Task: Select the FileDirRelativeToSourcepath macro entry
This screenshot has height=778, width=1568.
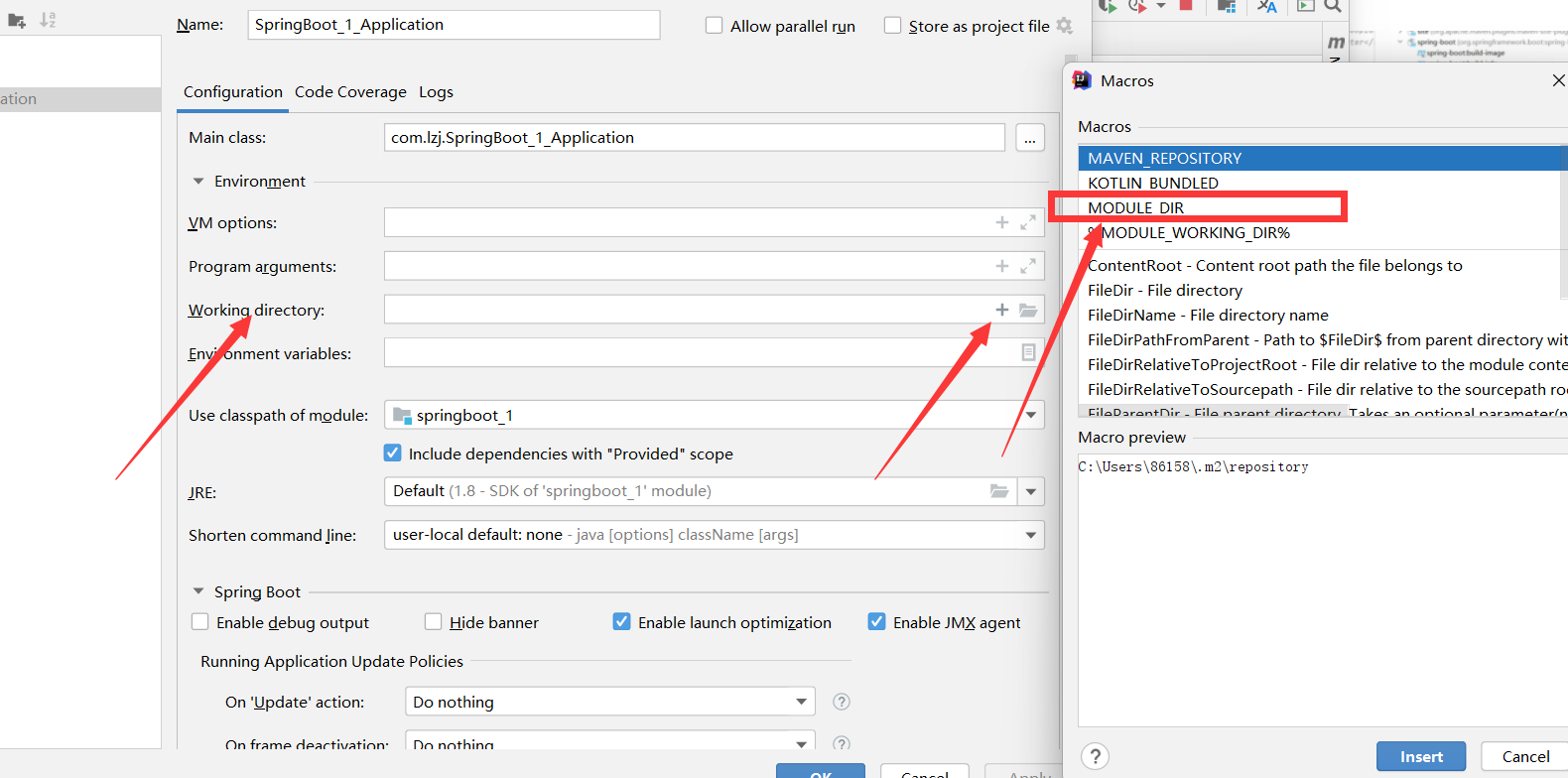Action: (1322, 389)
